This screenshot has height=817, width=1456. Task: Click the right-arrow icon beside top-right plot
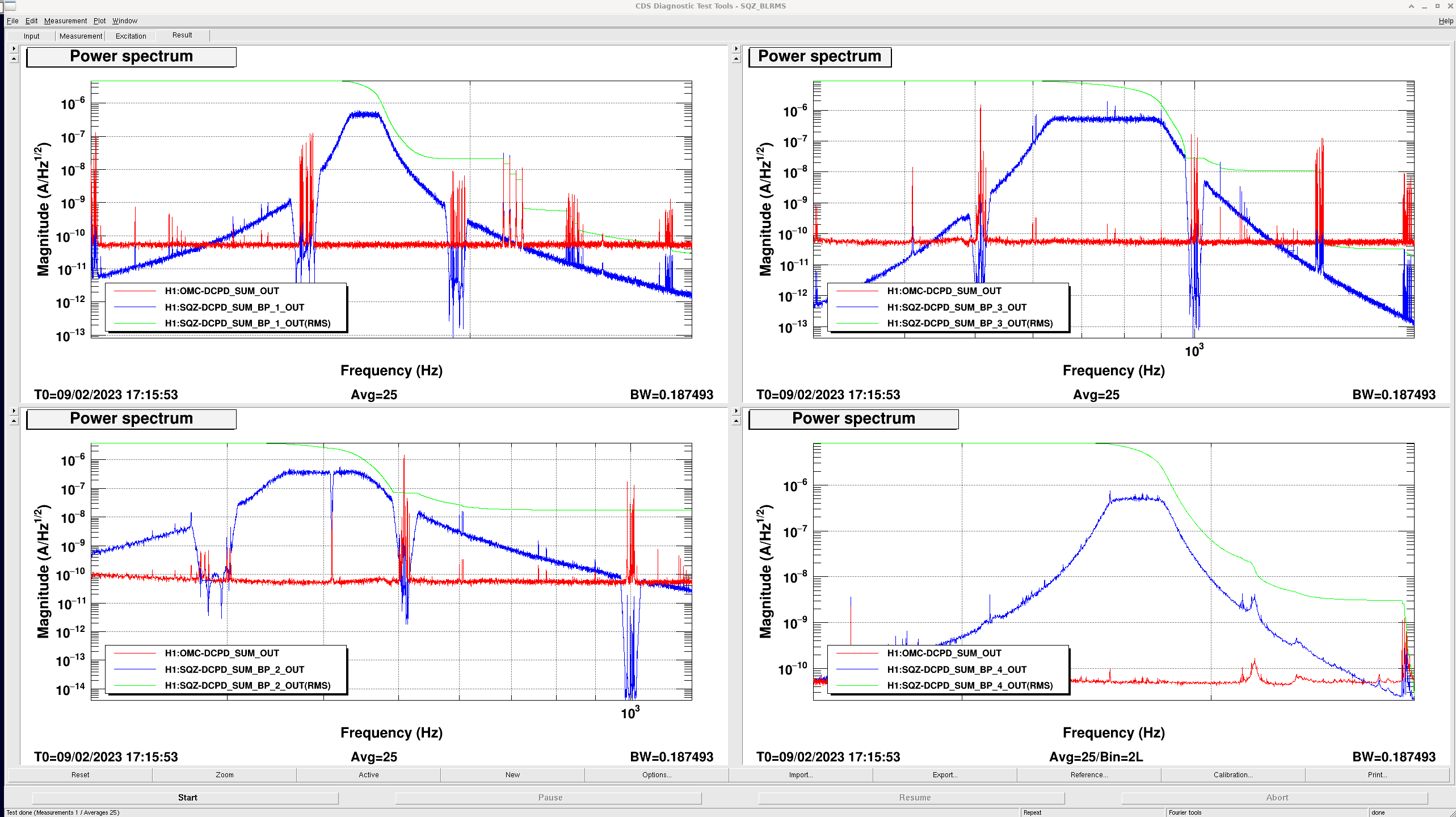pos(737,49)
